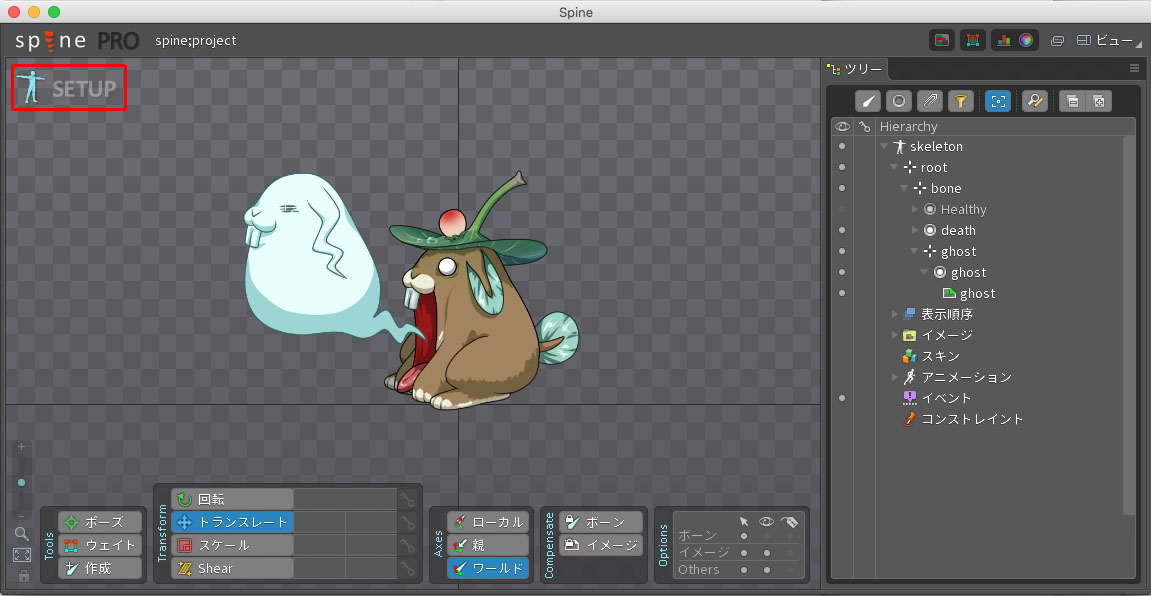Screen dimensions: 1151x596
Task: Toggle visibility dot for death slot
Action: point(842,230)
